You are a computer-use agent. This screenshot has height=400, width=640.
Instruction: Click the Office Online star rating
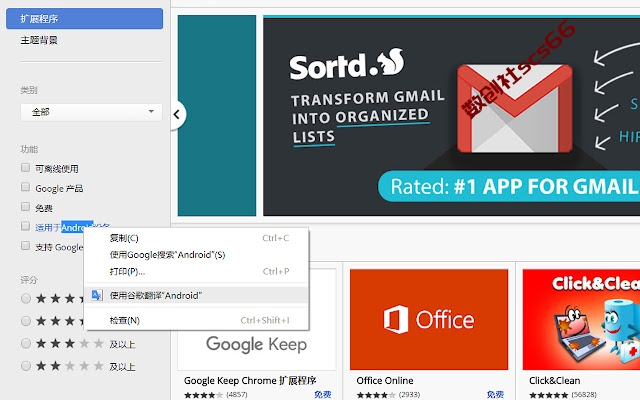(x=376, y=395)
